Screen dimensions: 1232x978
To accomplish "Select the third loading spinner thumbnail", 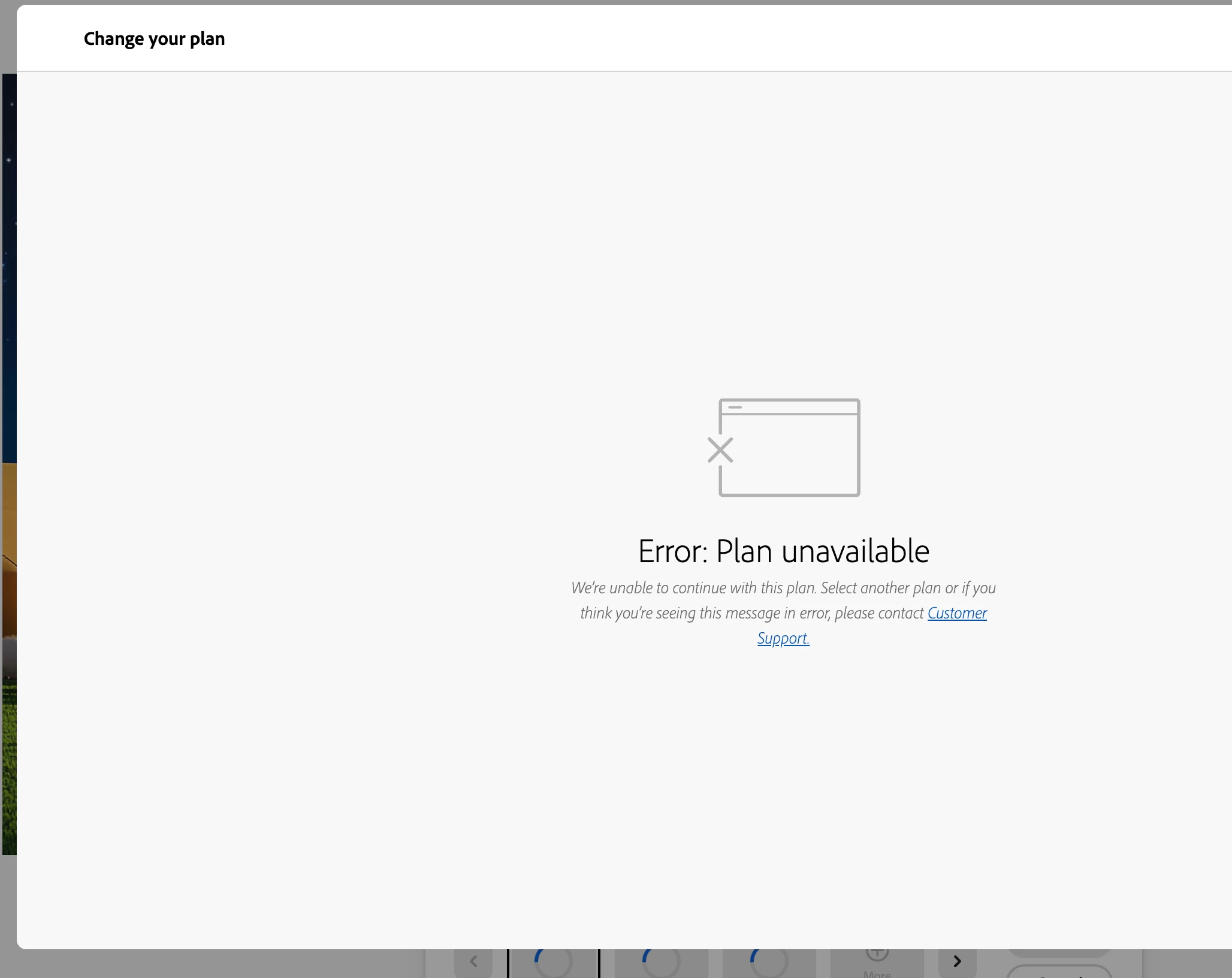I will point(769,962).
